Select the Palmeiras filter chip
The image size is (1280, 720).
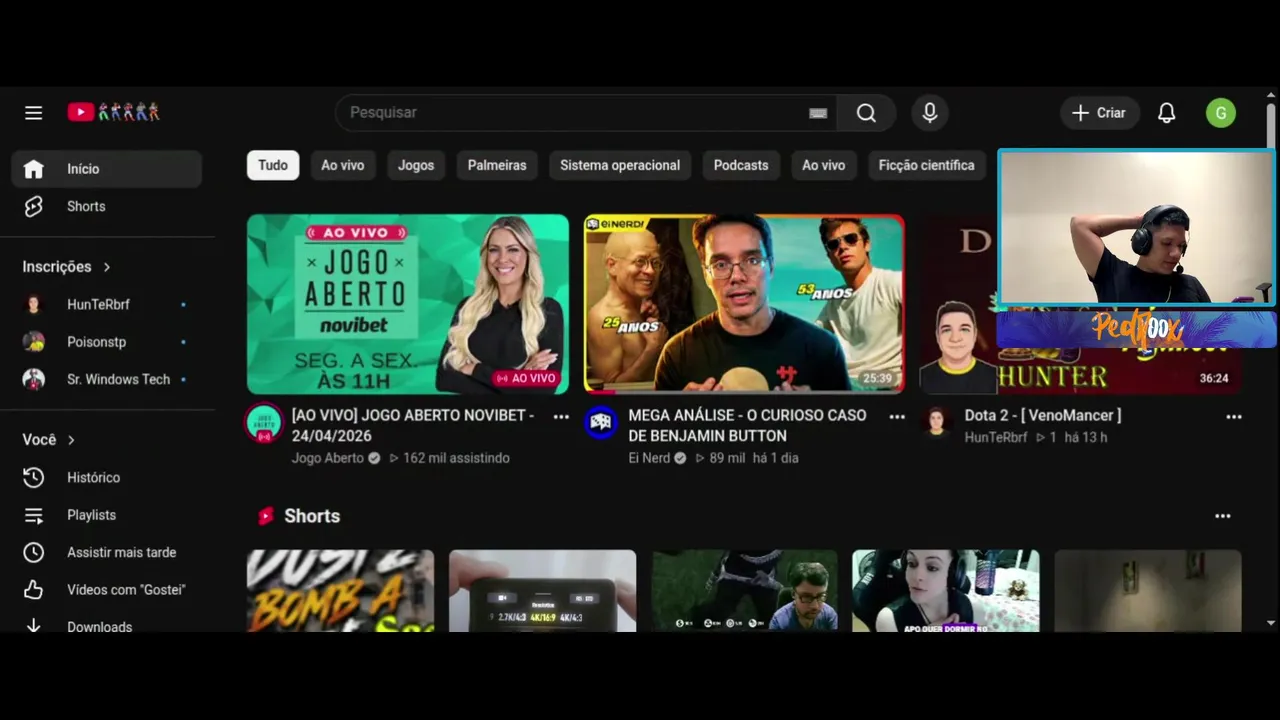click(497, 165)
